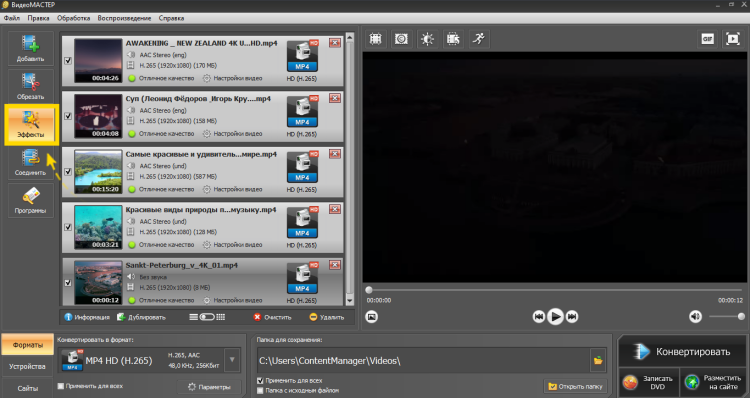Image resolution: width=750 pixels, height=398 pixels.
Task: Open the speed change running-man icon
Action: tap(479, 39)
